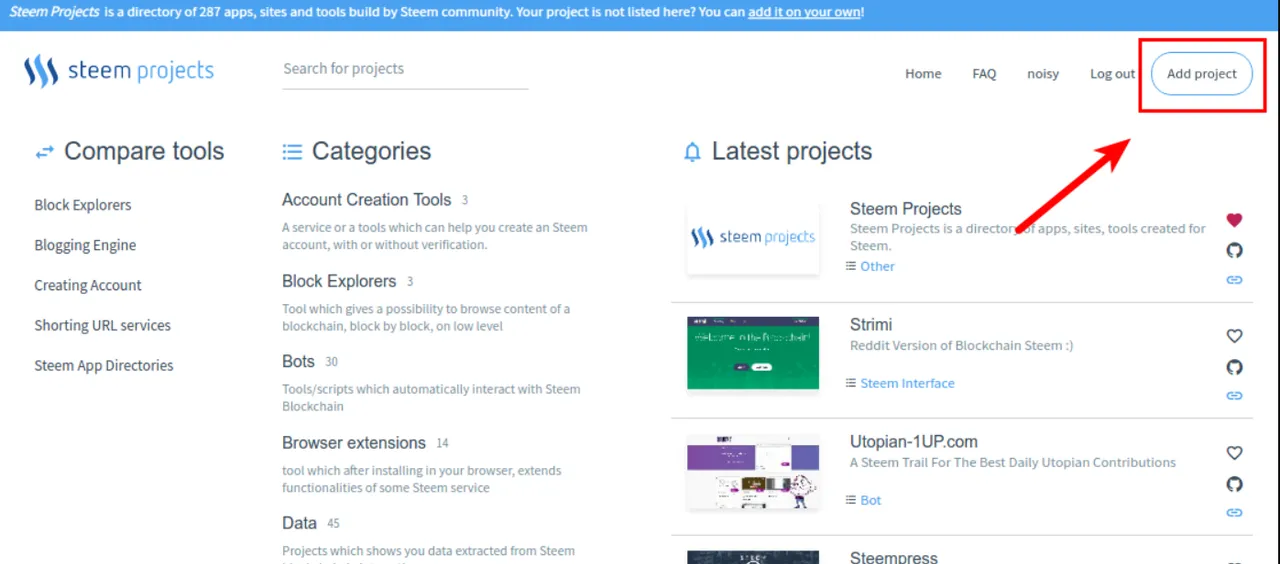Follow the 'add it on your own' banner link

click(805, 12)
